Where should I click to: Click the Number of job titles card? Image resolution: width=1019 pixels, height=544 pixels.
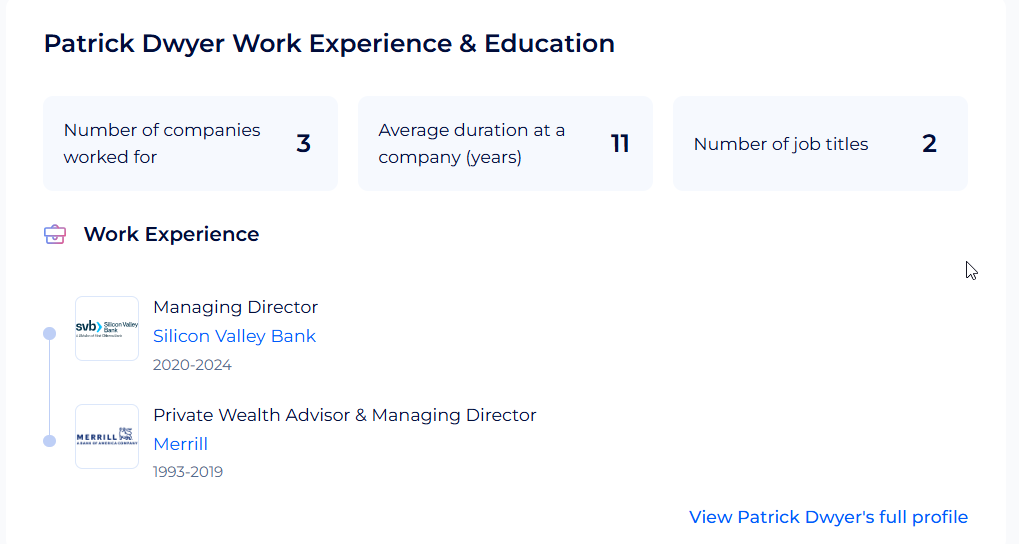tap(820, 144)
